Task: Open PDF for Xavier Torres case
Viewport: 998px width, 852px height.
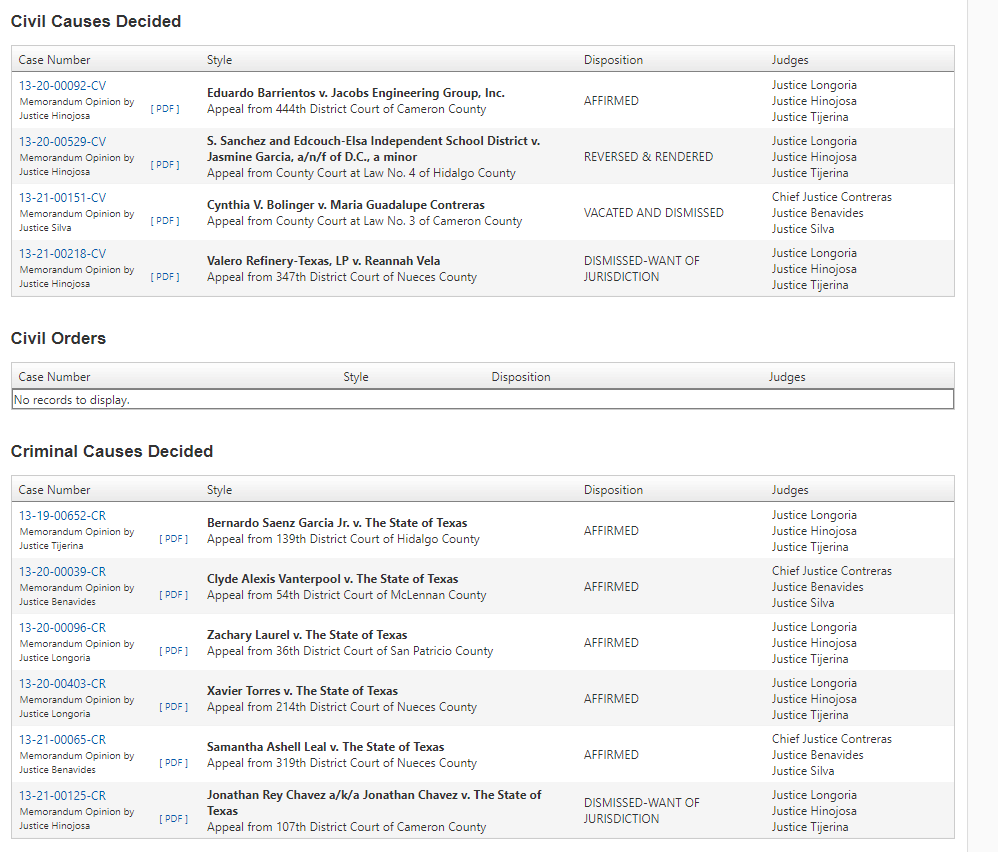Action: coord(173,707)
